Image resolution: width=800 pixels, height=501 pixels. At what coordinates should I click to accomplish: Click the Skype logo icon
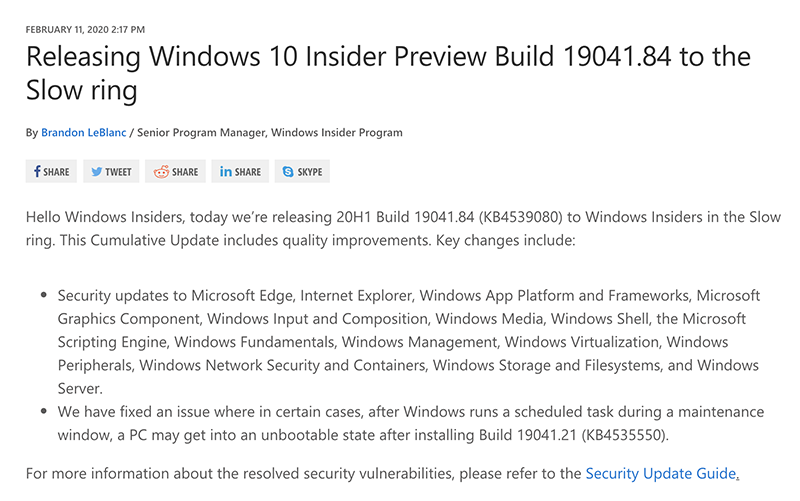tap(289, 172)
